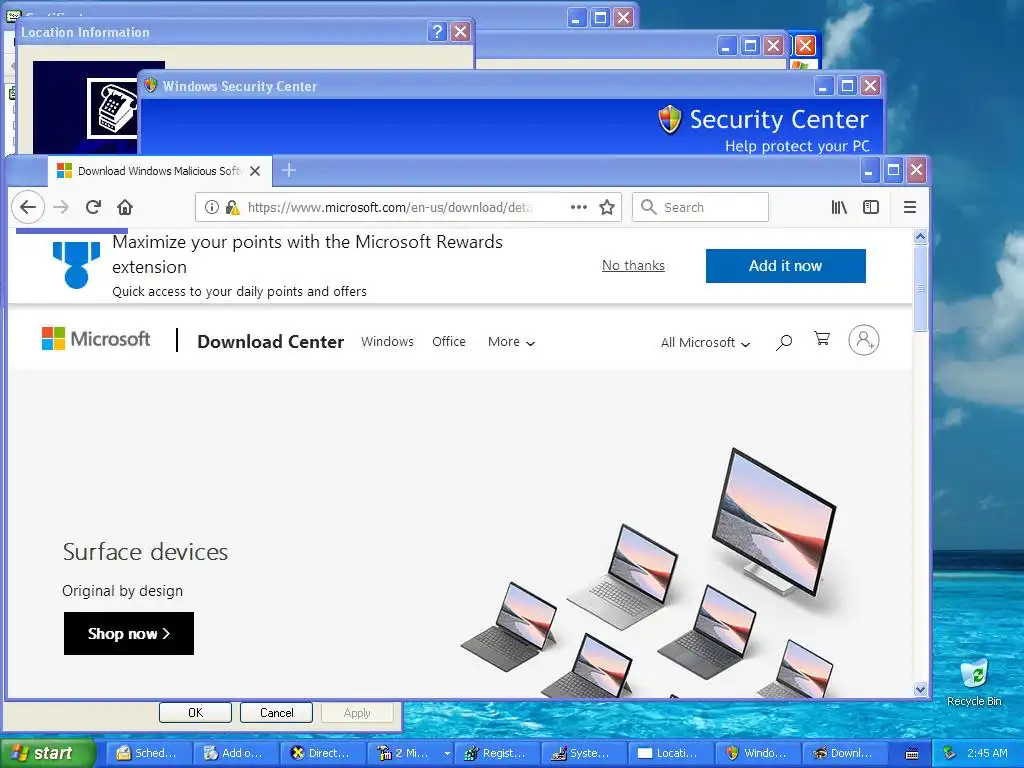Switch to Regist... taskbar window
1024x768 pixels.
pyautogui.click(x=498, y=753)
